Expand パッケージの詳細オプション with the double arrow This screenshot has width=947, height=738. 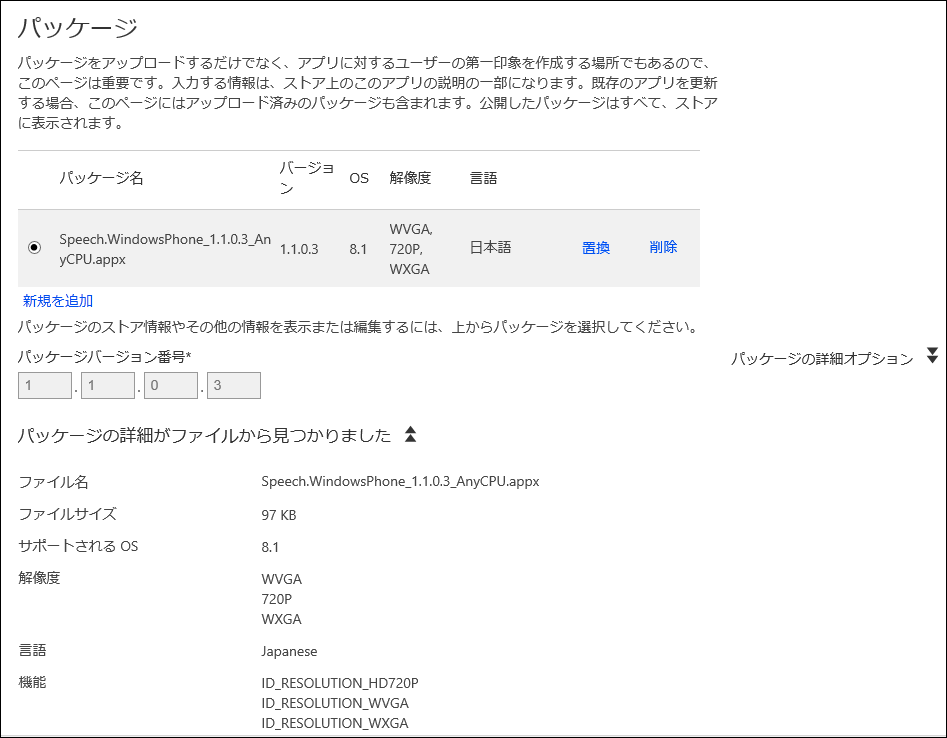933,356
